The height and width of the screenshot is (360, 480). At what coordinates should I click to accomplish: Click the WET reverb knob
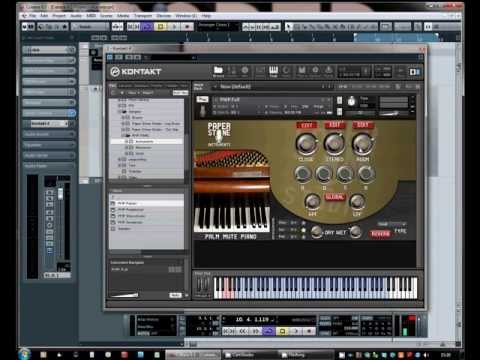point(355,232)
